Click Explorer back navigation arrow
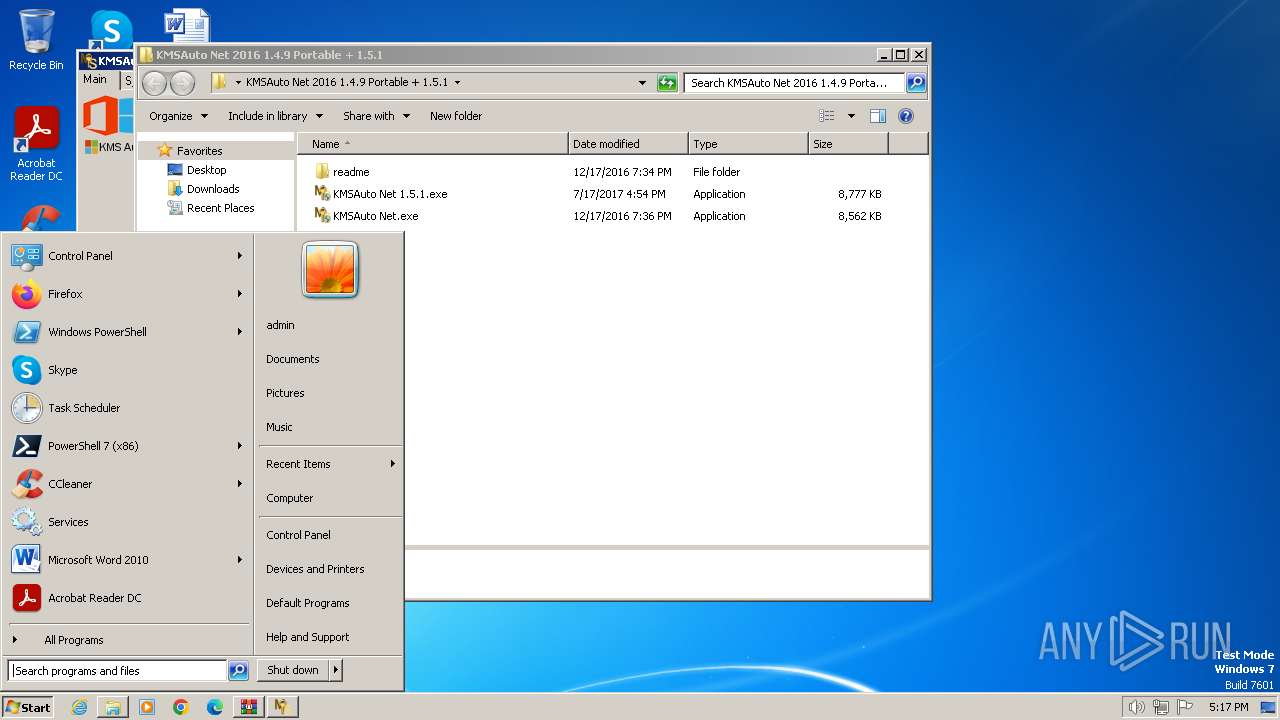The width and height of the screenshot is (1280, 720). coord(155,83)
